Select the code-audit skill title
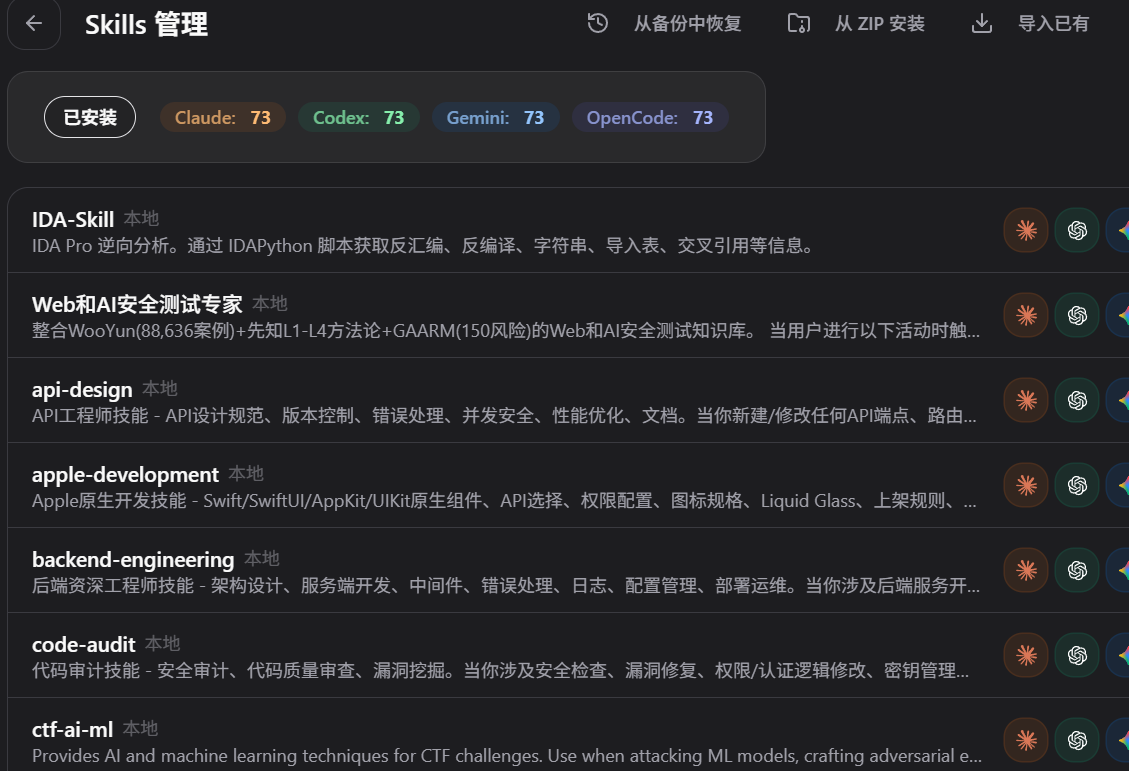The image size is (1129, 771). coord(84,644)
